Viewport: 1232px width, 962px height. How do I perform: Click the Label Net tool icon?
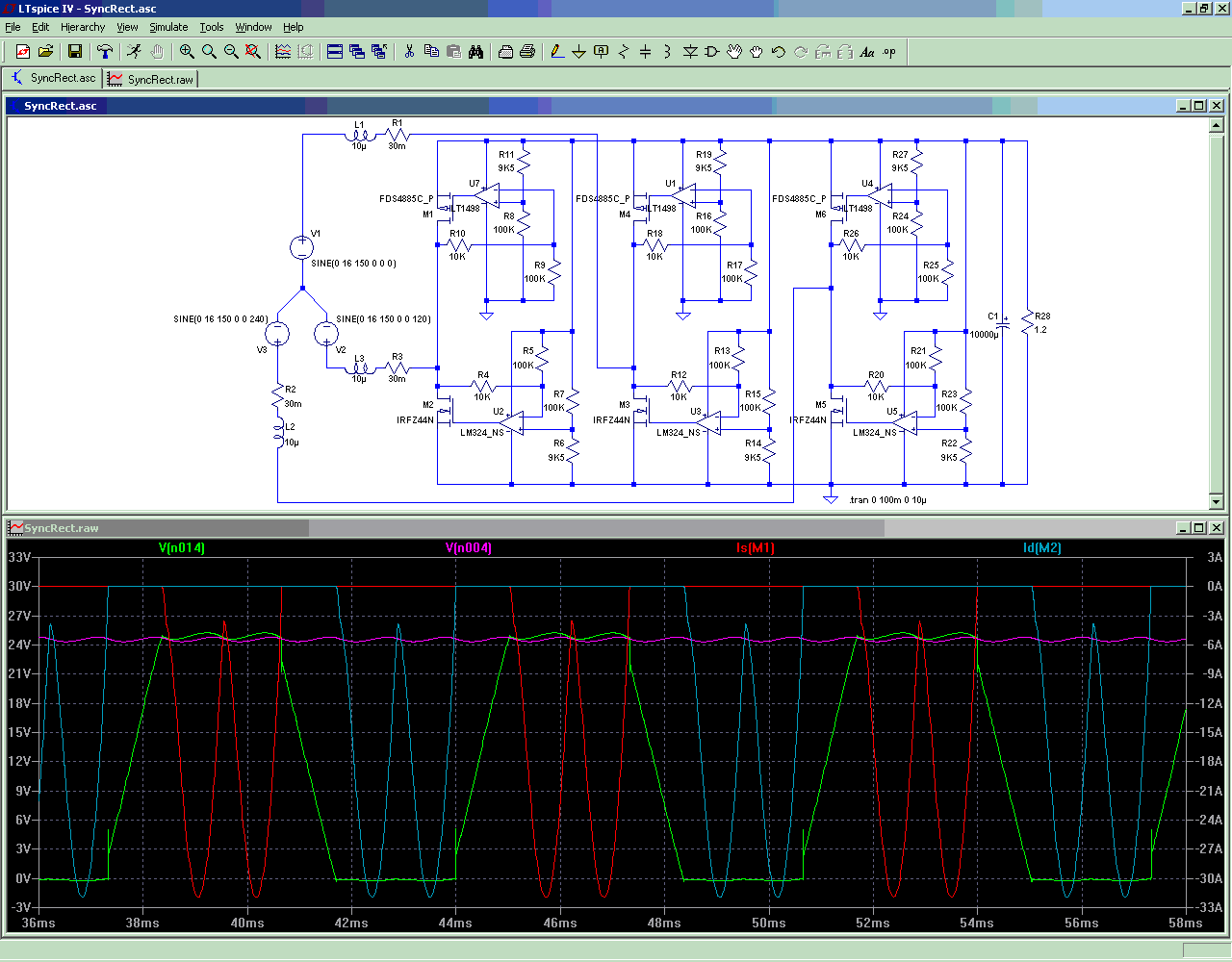[601, 51]
